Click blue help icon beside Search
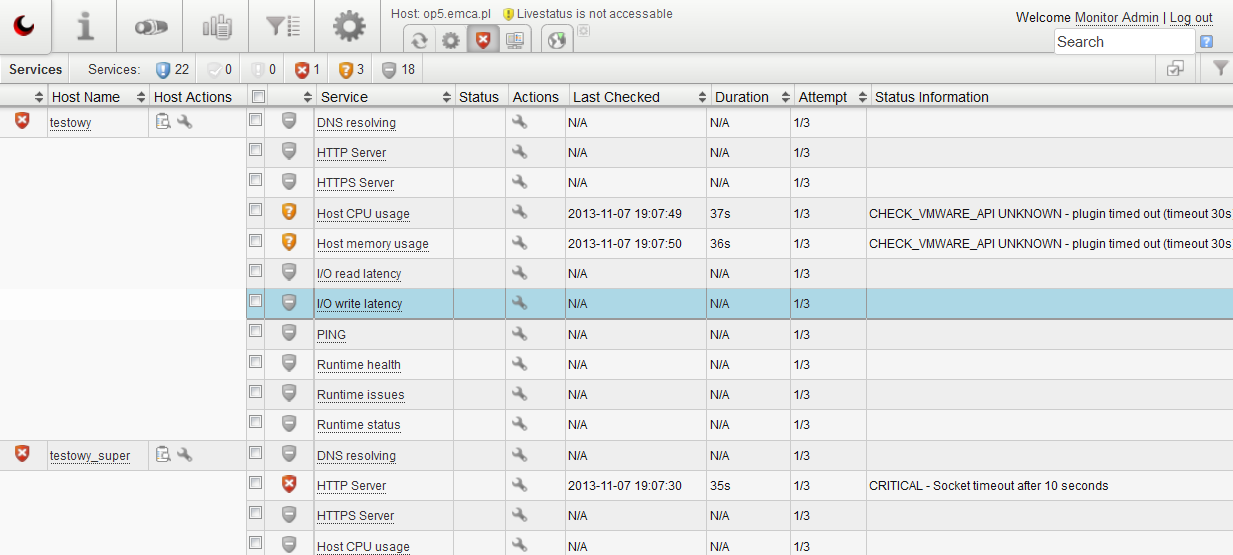This screenshot has width=1233, height=555. [1206, 42]
